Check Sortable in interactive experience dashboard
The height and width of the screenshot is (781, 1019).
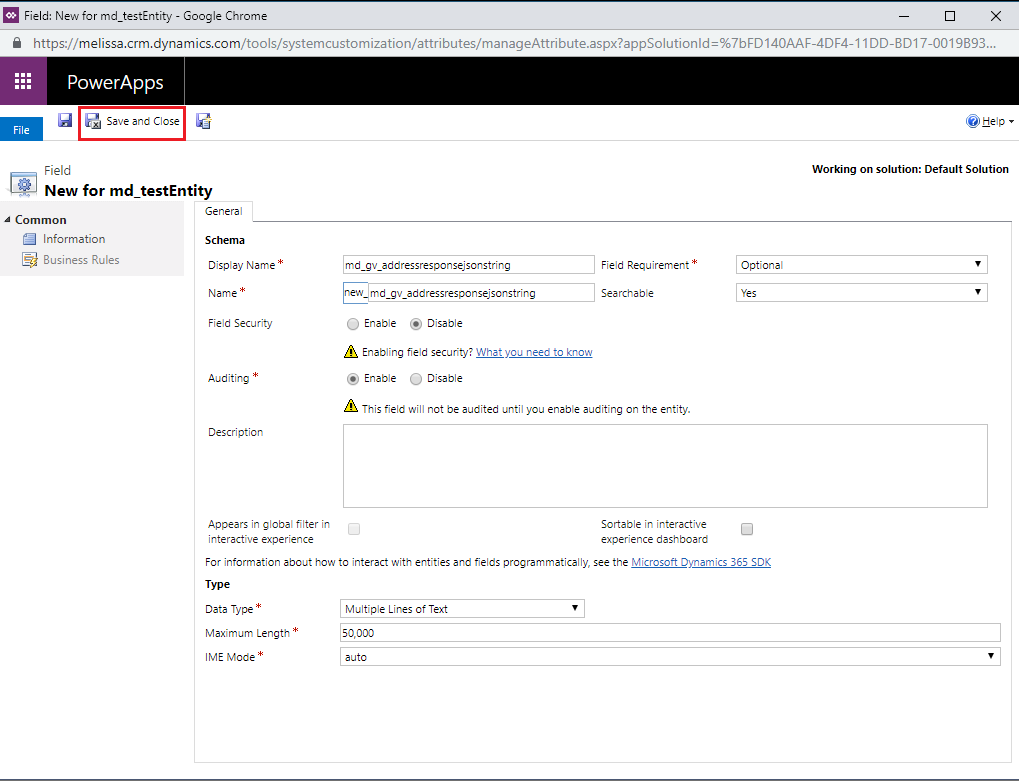coord(747,529)
